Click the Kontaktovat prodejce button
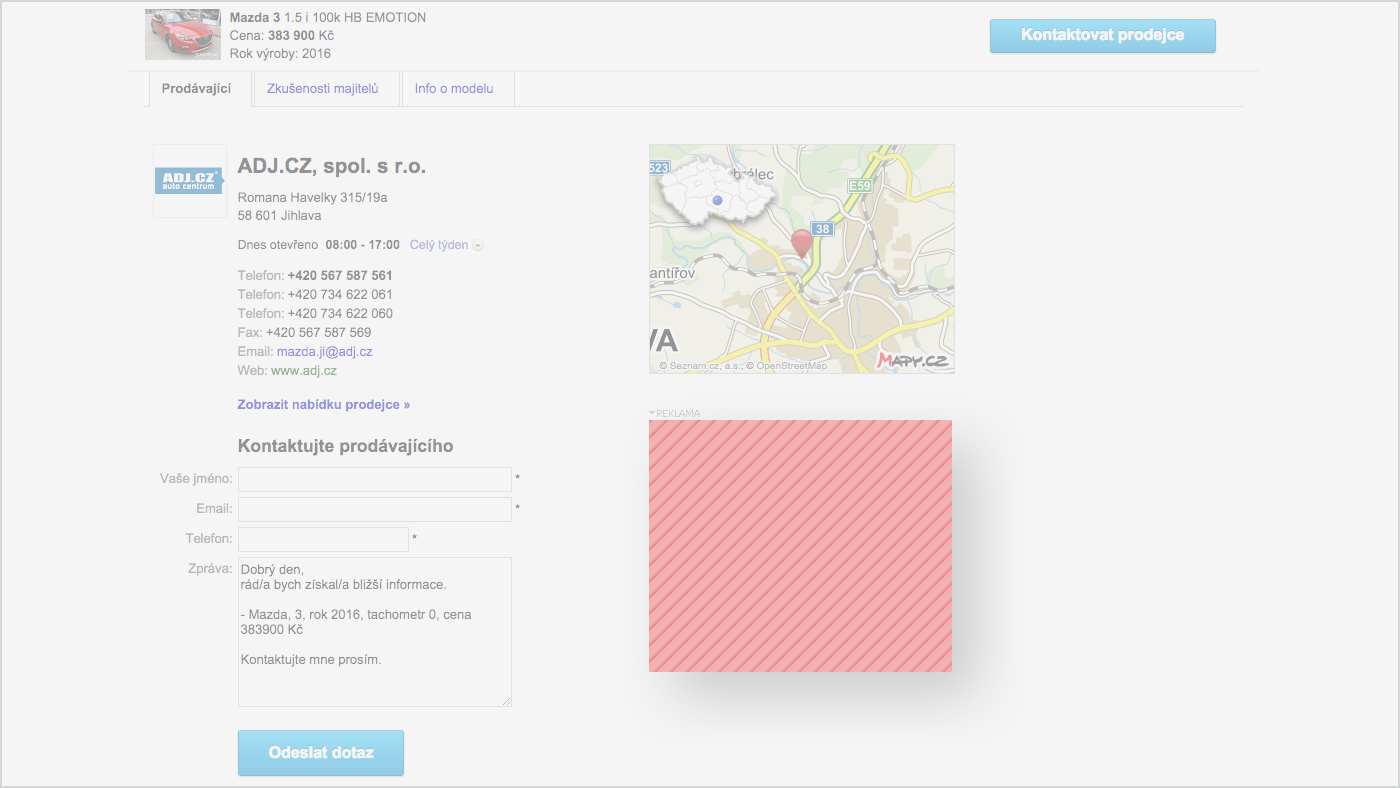Image resolution: width=1400 pixels, height=788 pixels. tap(1102, 35)
